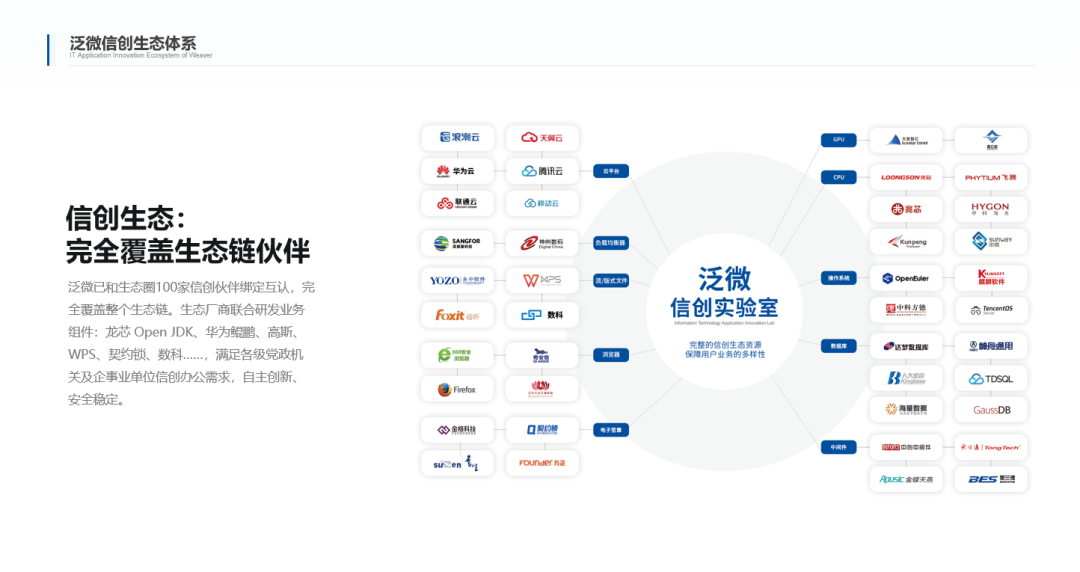Click the Kylinsoft 麒麟软件 logo card

tap(991, 278)
